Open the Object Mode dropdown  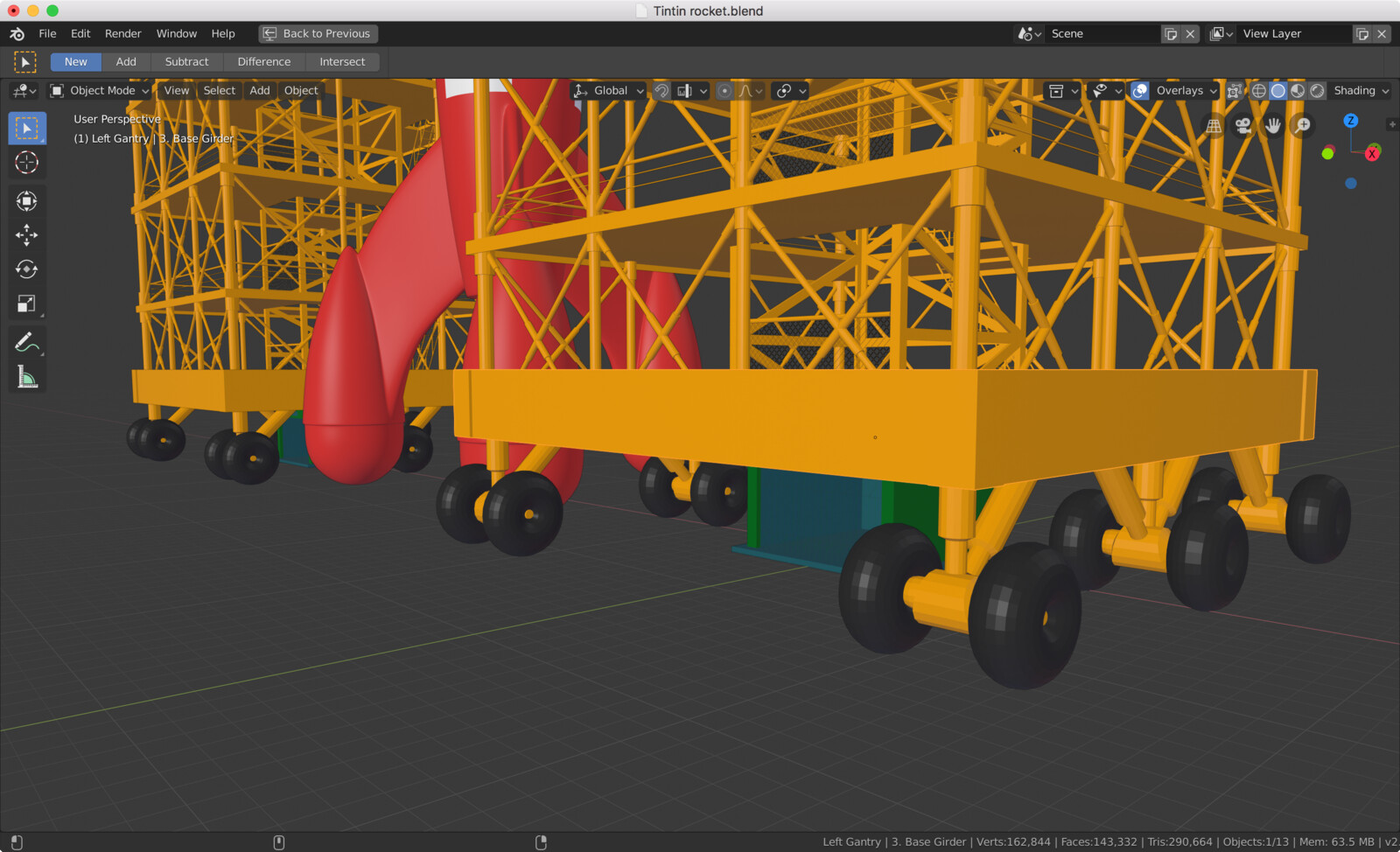[100, 90]
